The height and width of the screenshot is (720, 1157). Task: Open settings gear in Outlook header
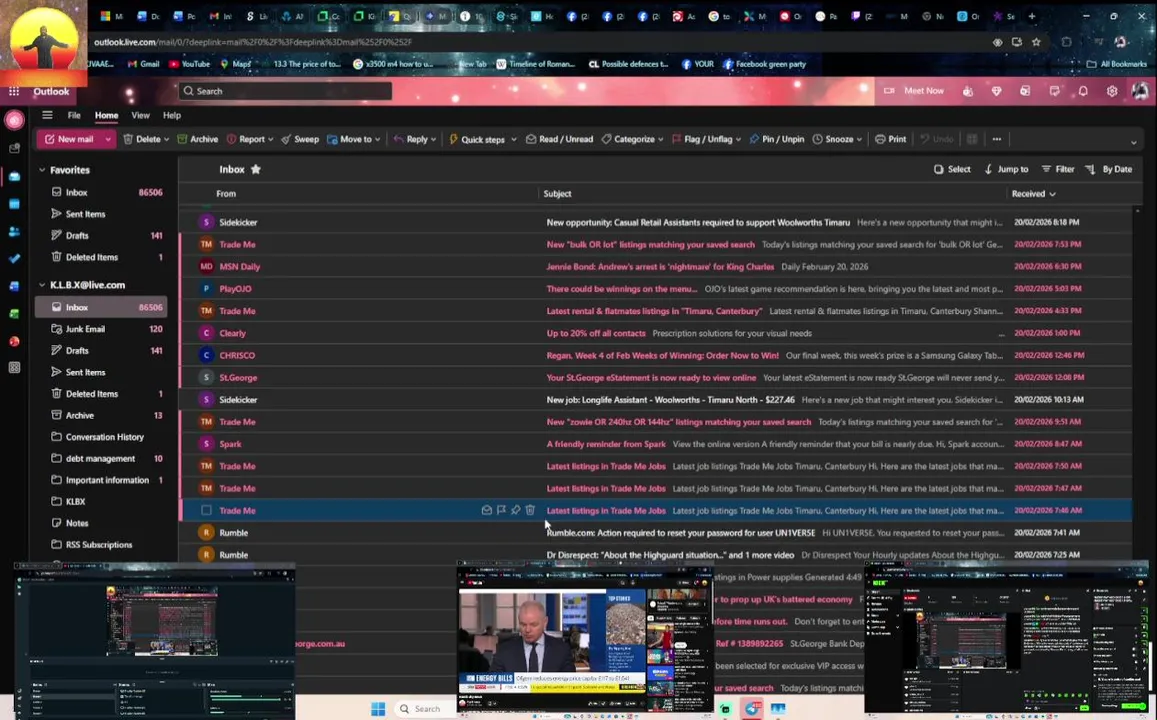point(1111,91)
